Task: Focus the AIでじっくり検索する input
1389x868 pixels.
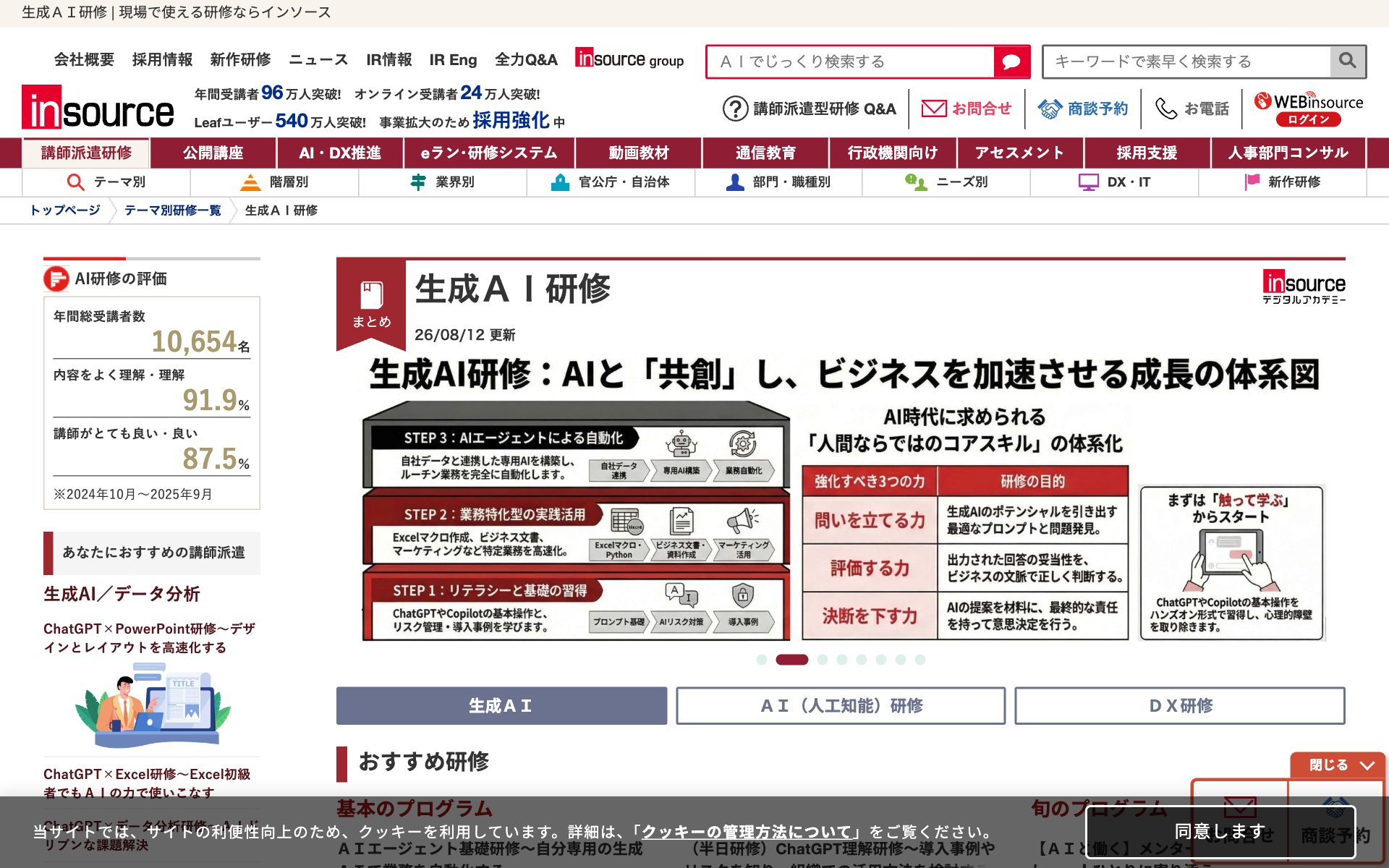Action: pos(850,61)
